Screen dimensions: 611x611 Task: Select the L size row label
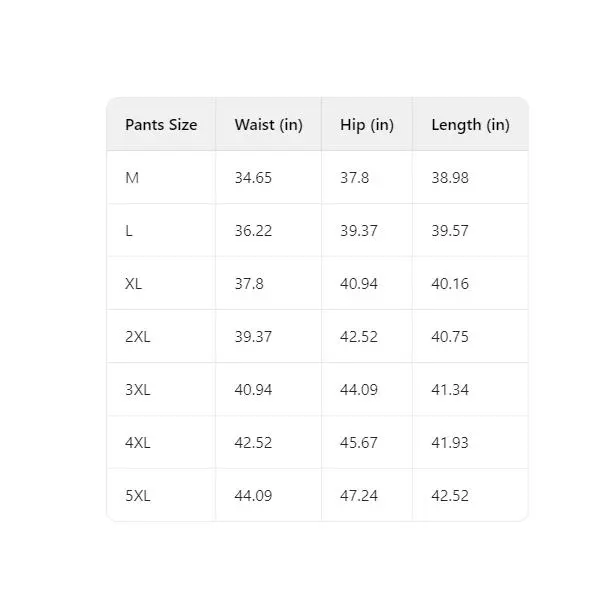coord(129,231)
